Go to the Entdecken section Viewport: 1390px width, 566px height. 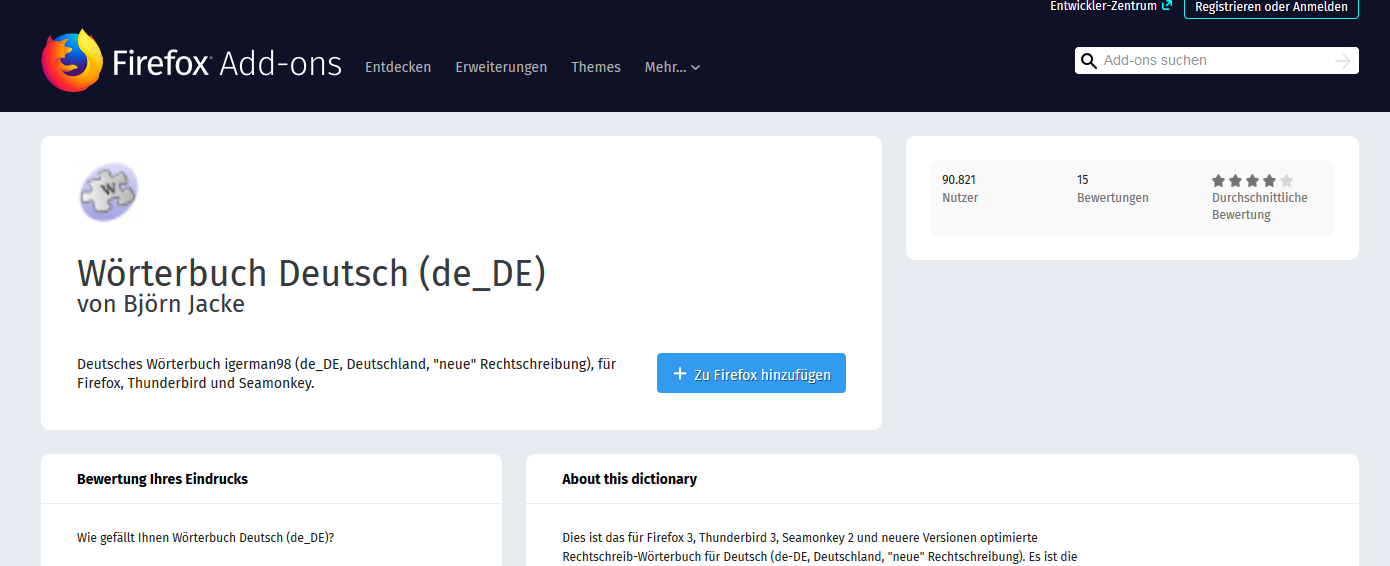pos(398,67)
